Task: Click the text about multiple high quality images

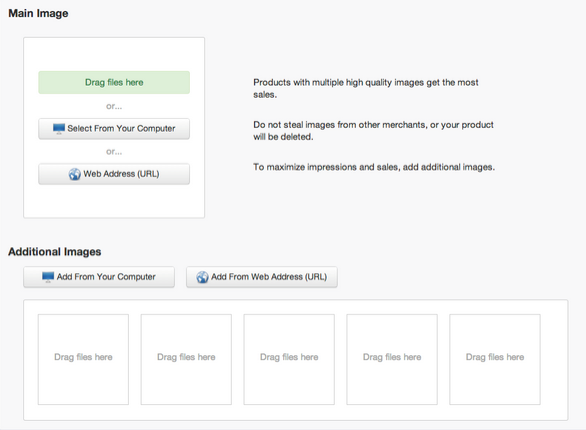Action: (366, 88)
